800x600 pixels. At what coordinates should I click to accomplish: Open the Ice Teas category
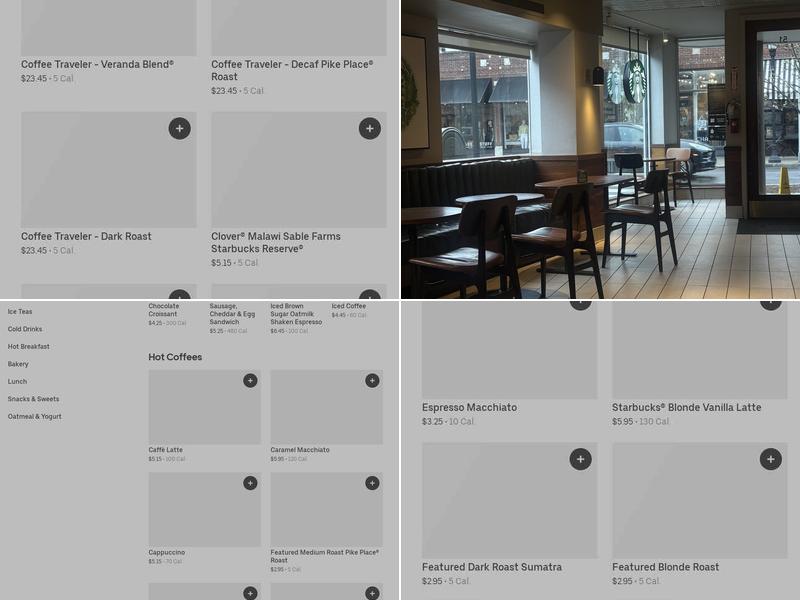tap(20, 312)
